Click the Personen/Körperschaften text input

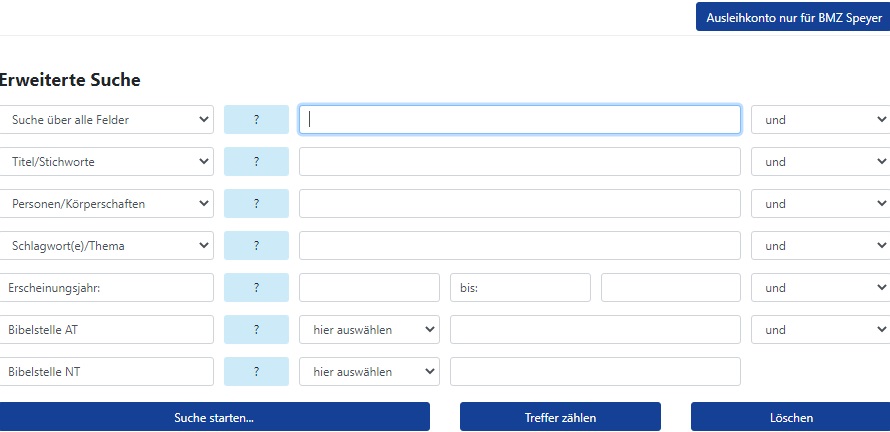[x=519, y=204]
